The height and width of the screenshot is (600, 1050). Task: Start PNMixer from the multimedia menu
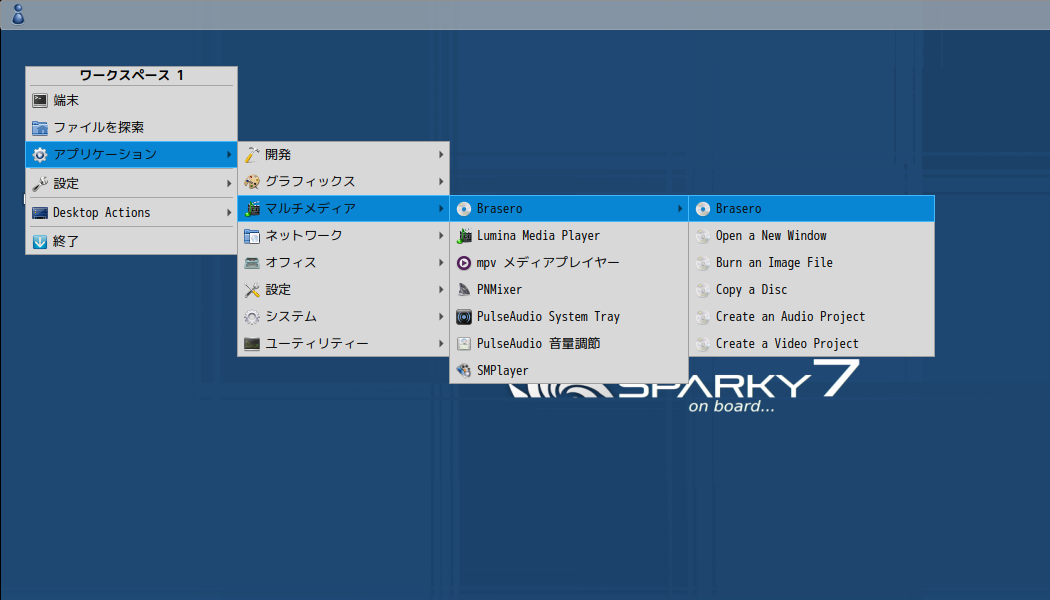(569, 290)
